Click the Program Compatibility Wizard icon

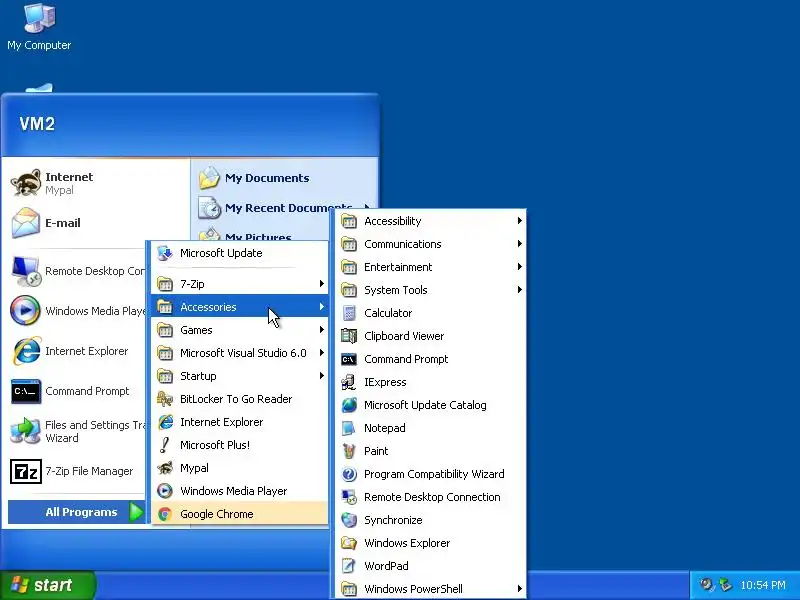click(x=349, y=474)
